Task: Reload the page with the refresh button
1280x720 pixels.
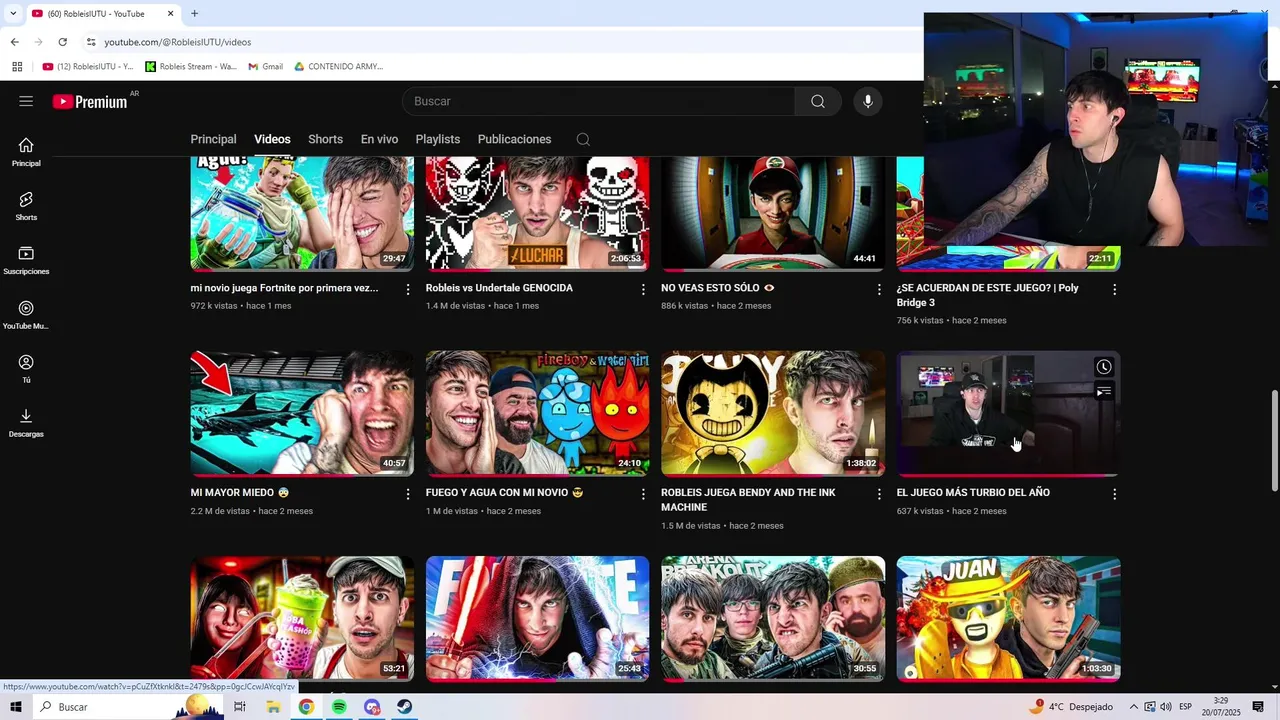Action: (x=62, y=42)
